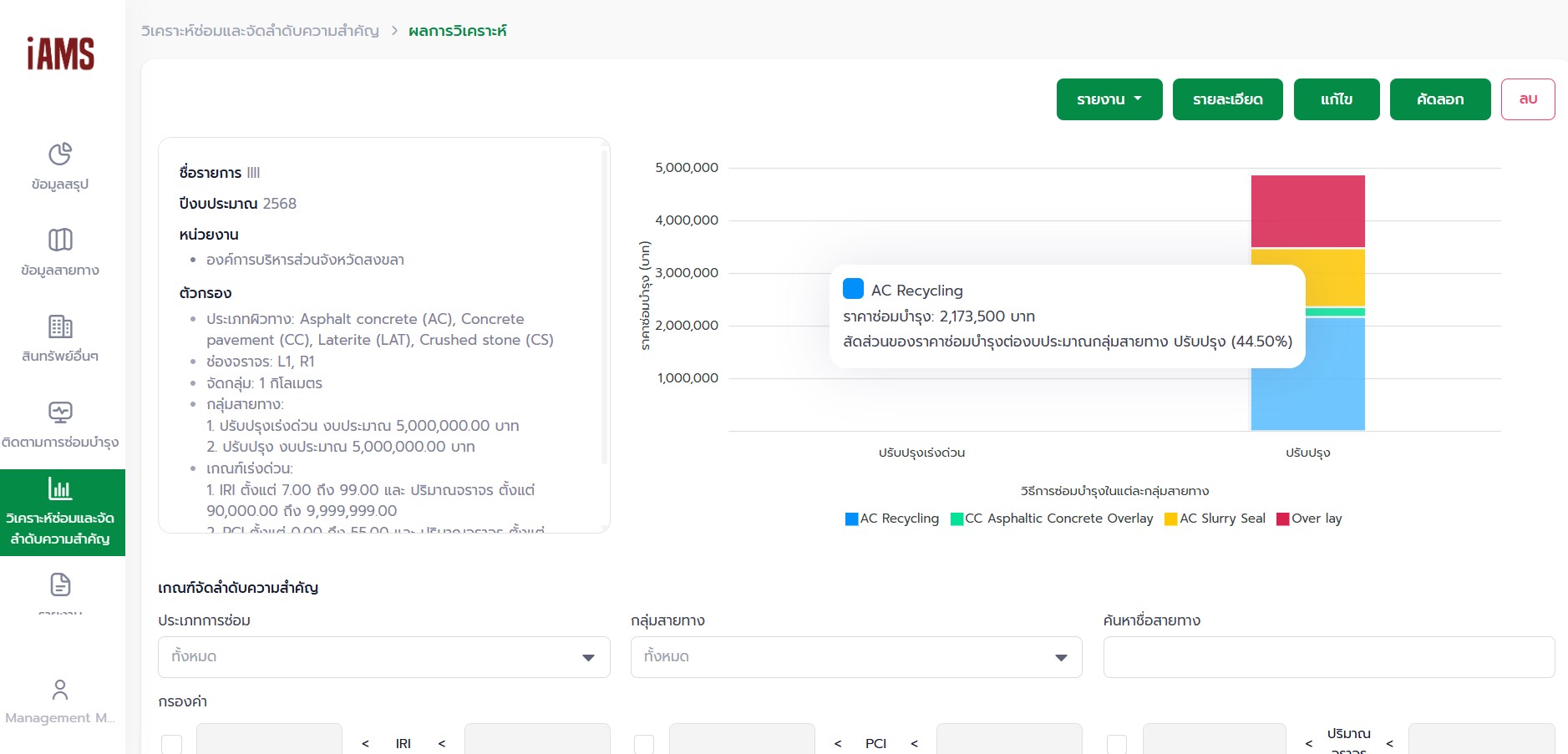Enable the ปริมาณจราจร filter checkbox
The width and height of the screenshot is (1568, 754).
pos(1117,744)
